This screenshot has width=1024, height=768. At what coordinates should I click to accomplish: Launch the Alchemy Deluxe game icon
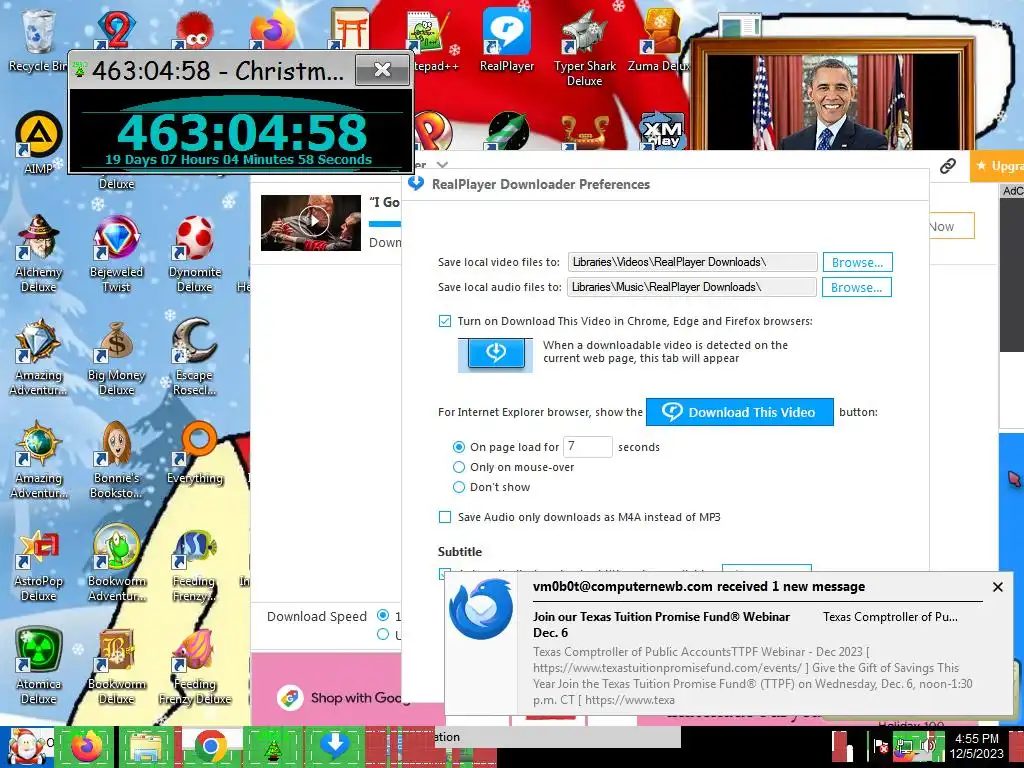(39, 253)
